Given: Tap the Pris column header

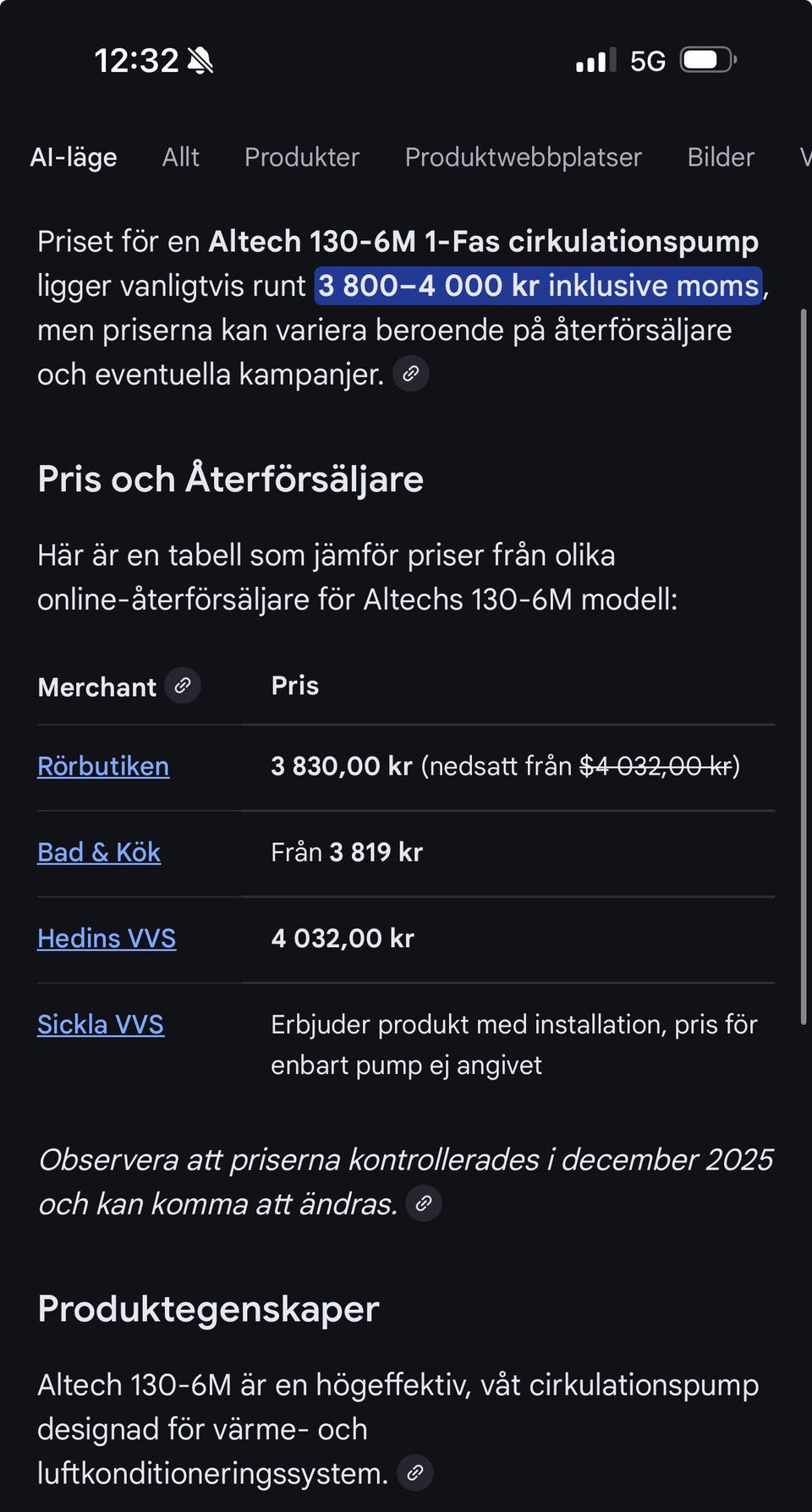Looking at the screenshot, I should [294, 686].
